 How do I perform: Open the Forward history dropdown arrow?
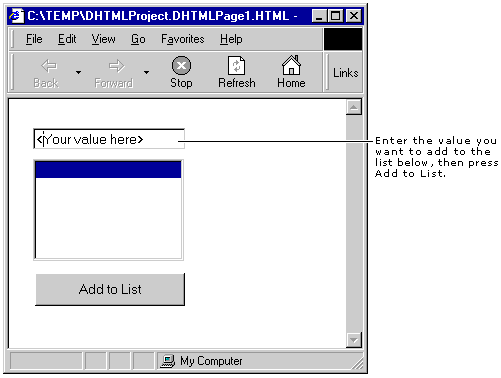coord(146,72)
